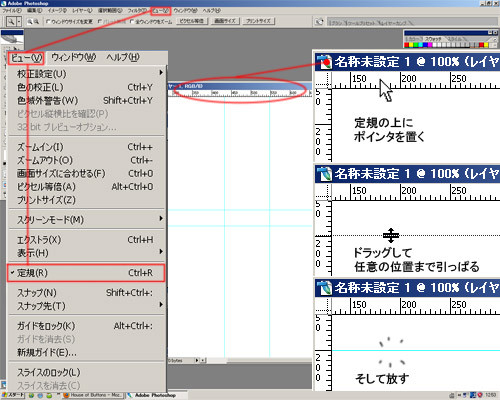The image size is (500, 400).
Task: Select 画面サイズに合わせる(F) menu entry
Action: click(x=86, y=173)
